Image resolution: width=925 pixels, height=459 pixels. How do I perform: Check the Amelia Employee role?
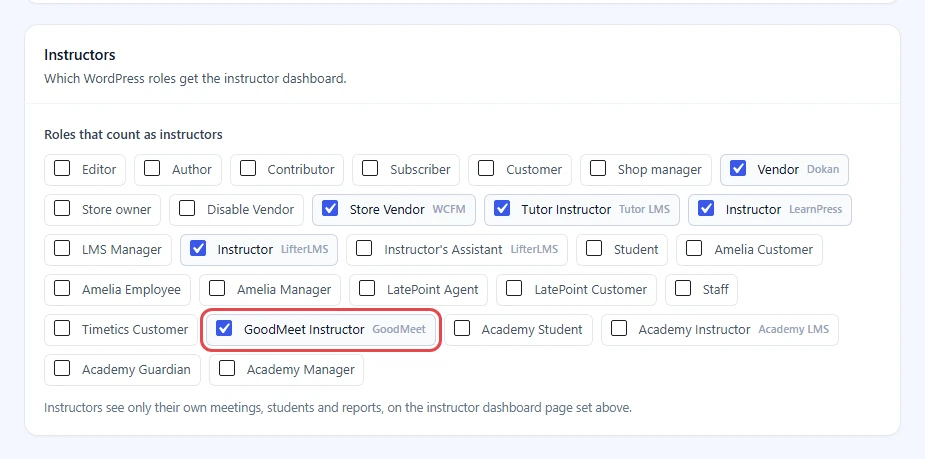tap(62, 289)
